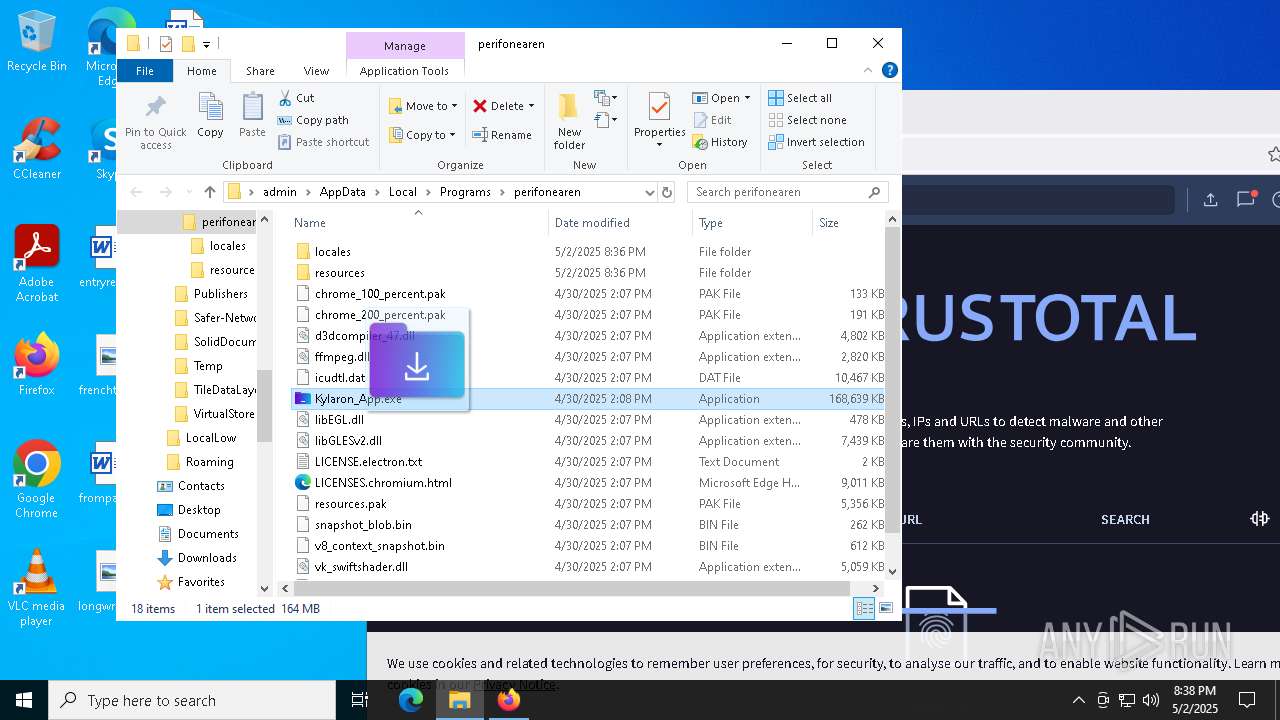This screenshot has height=720, width=1280.
Task: Click Invert selection
Action: 816,142
